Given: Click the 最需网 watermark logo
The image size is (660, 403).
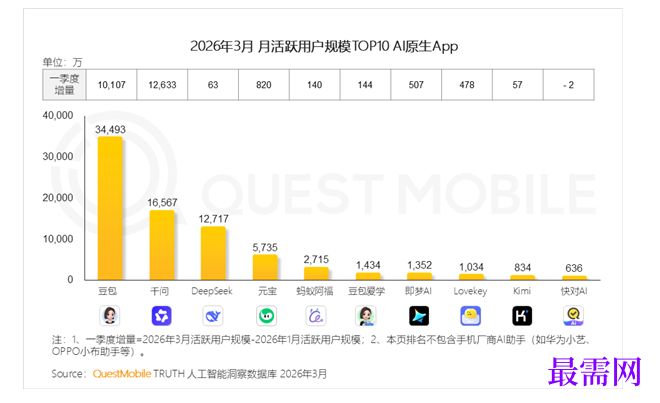Looking at the screenshot, I should [595, 372].
